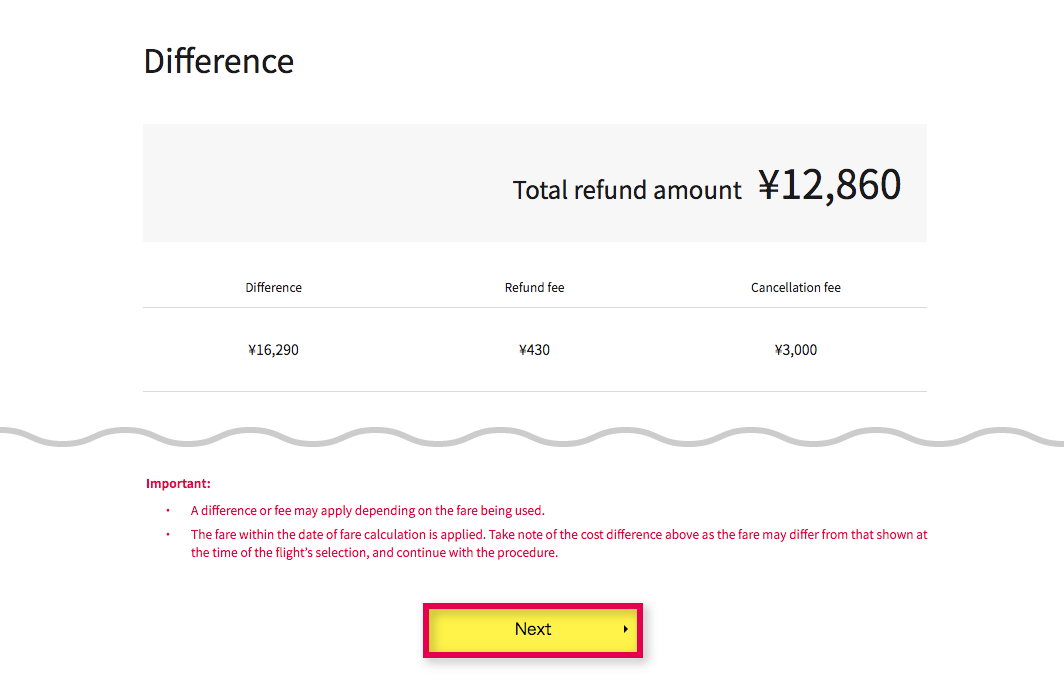Select the ¥3,000 cancellation fee value
Viewport: 1064px width, 687px height.
coord(796,350)
